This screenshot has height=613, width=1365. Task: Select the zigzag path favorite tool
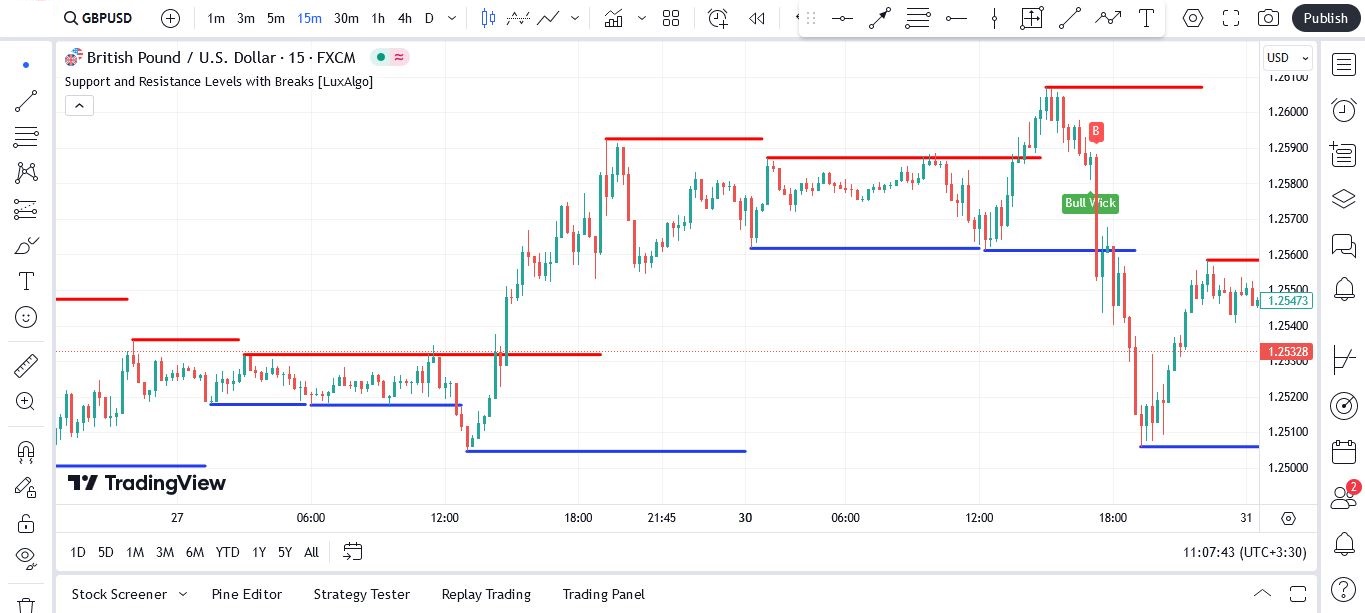click(1108, 18)
